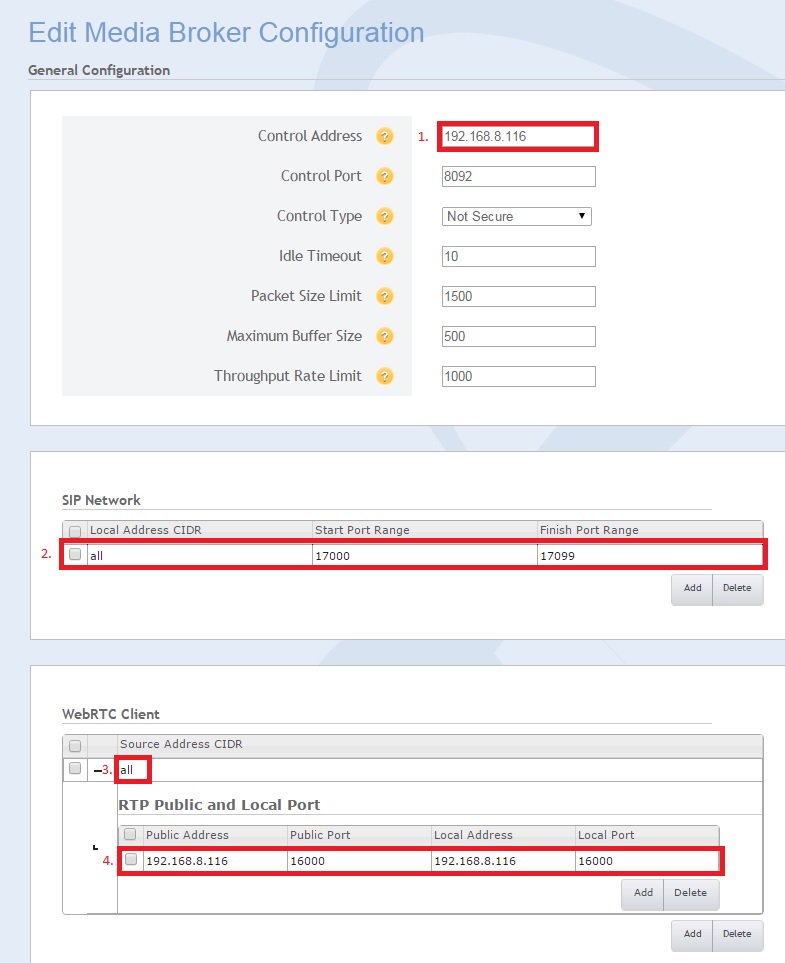Viewport: 785px width, 963px height.
Task: Click the Idle Timeout field showing 10
Action: tap(518, 256)
